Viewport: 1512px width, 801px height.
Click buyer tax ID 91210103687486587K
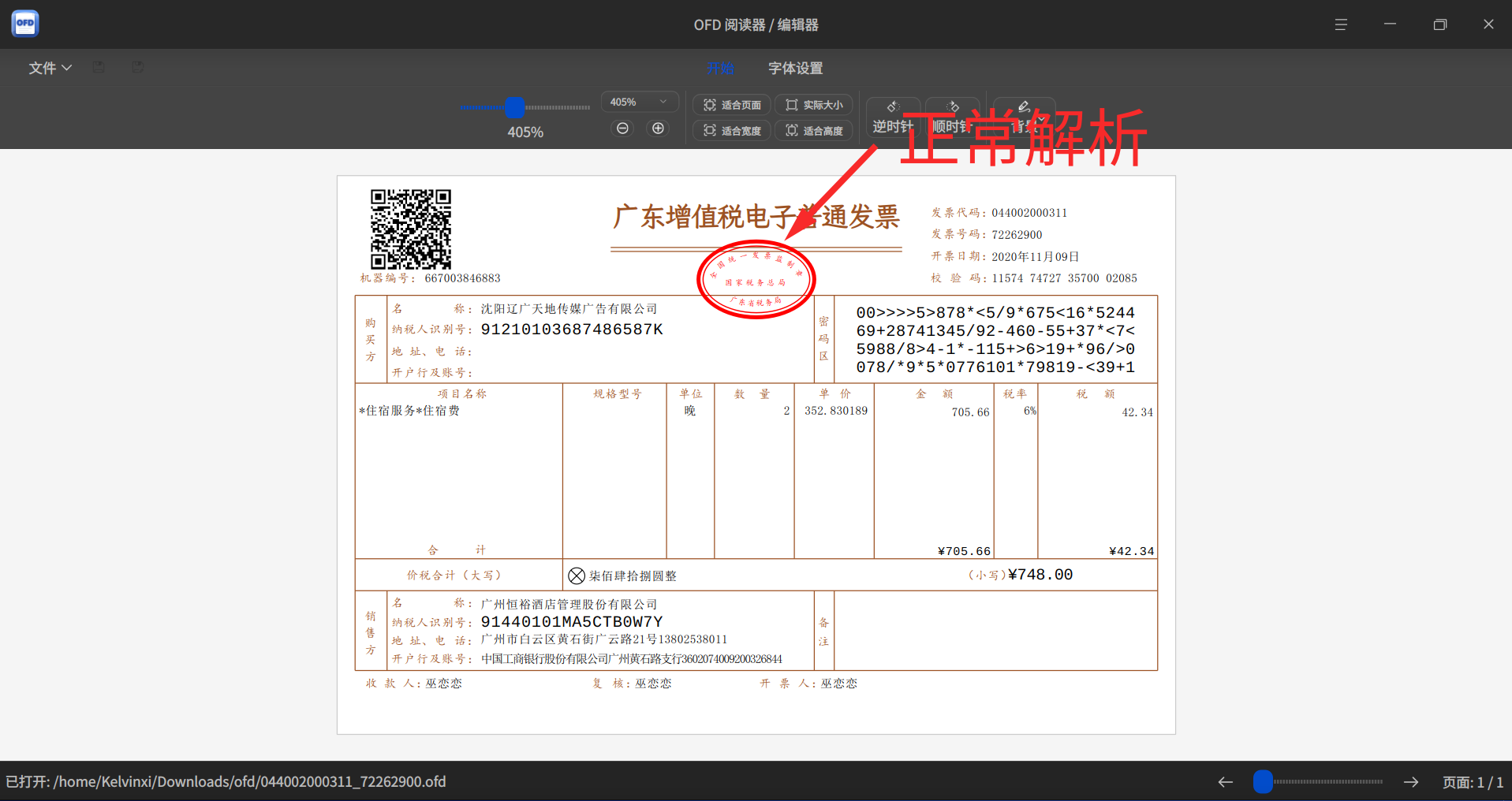click(x=572, y=330)
